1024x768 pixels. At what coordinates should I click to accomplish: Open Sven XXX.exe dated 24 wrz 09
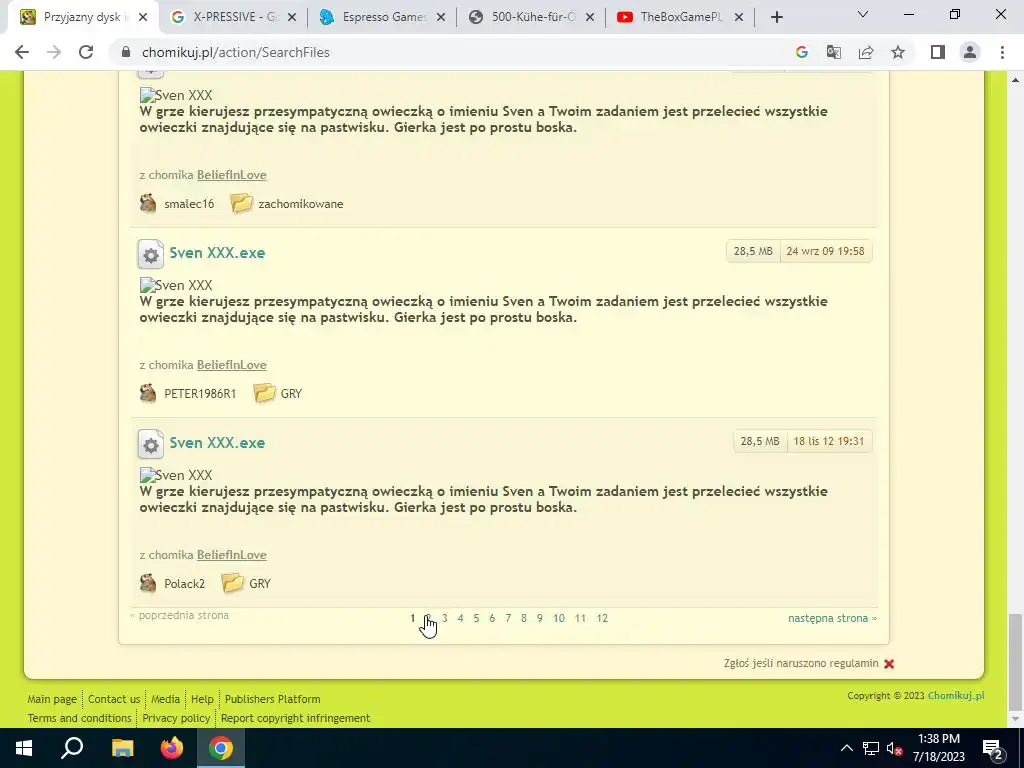(x=217, y=253)
